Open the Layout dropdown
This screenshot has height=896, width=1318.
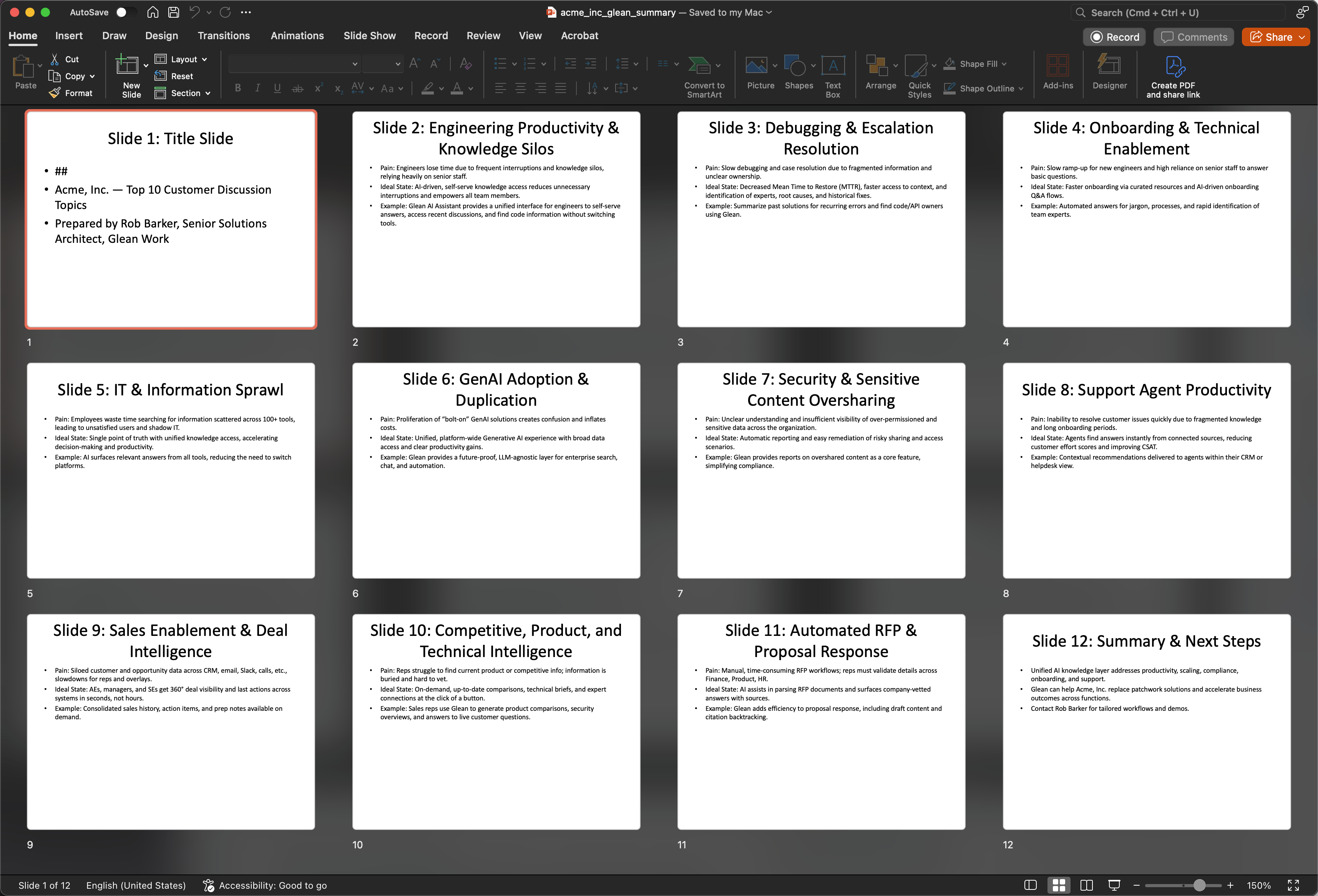click(181, 59)
